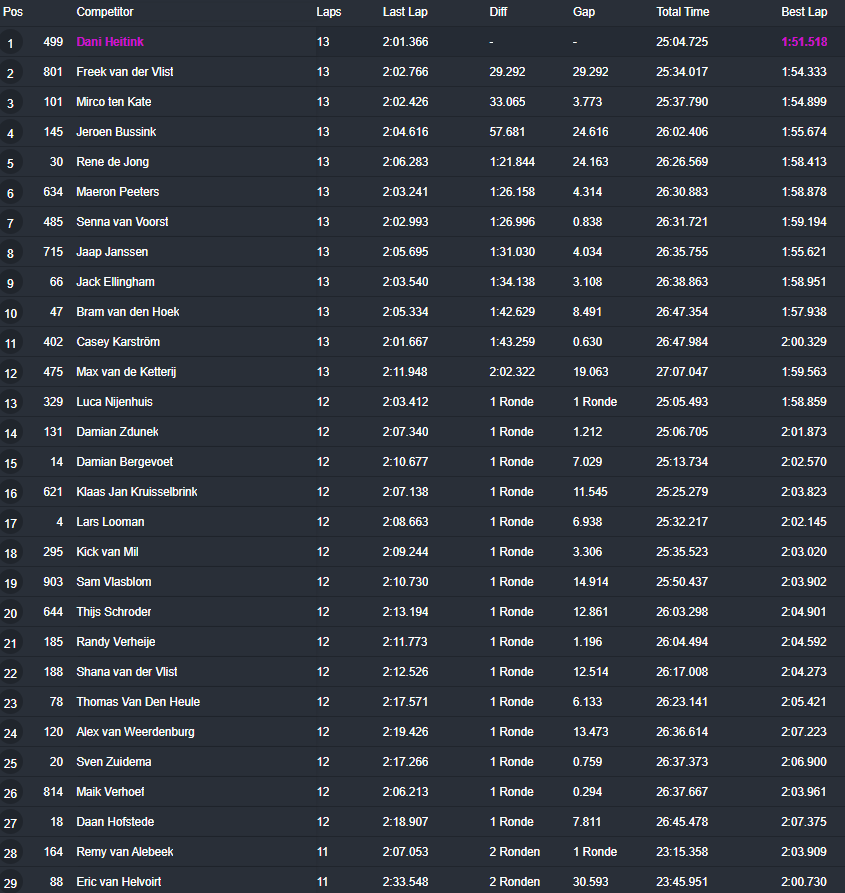This screenshot has height=893, width=845.
Task: Click the position 5 circle badge
Action: pos(10,163)
